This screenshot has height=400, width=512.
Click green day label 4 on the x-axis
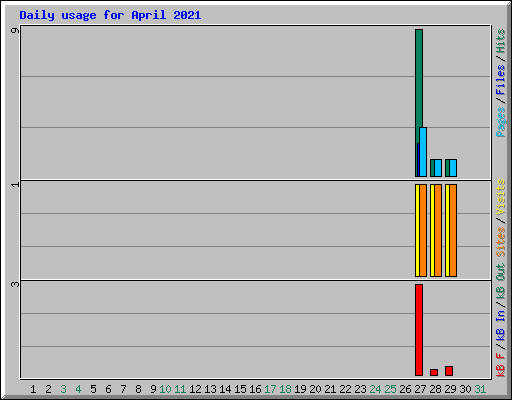(x=78, y=389)
